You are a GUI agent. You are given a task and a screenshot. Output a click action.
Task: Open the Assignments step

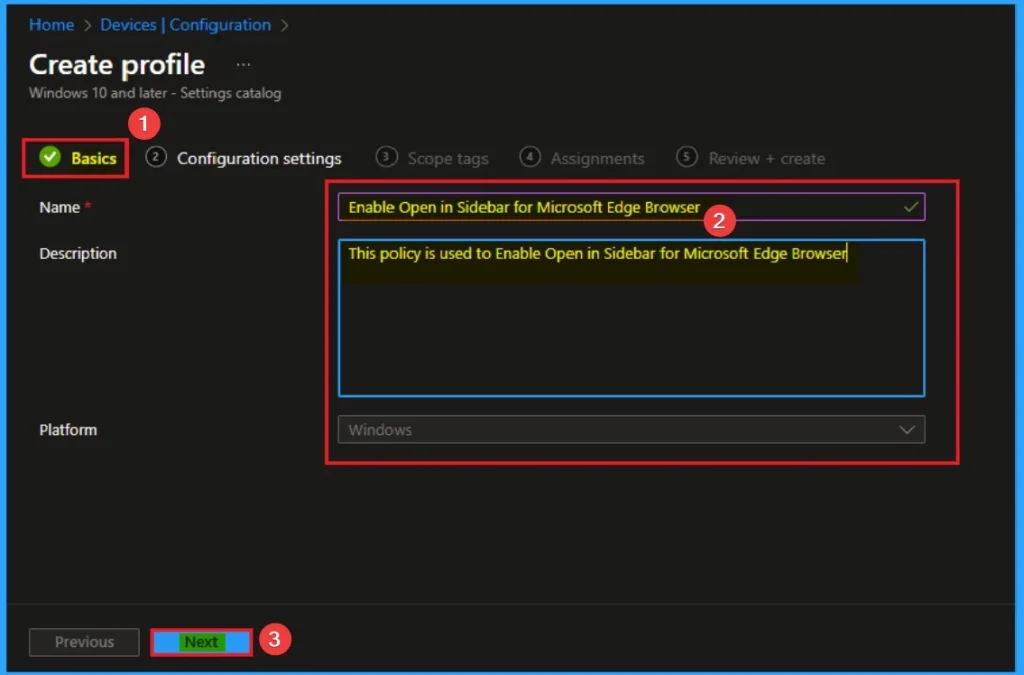582,158
